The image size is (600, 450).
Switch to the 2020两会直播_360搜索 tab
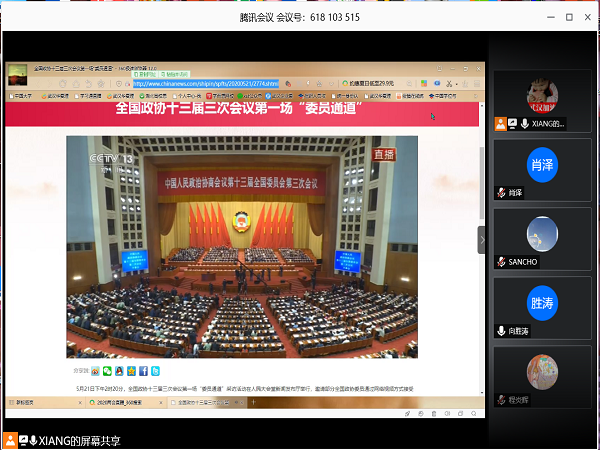(x=126, y=403)
